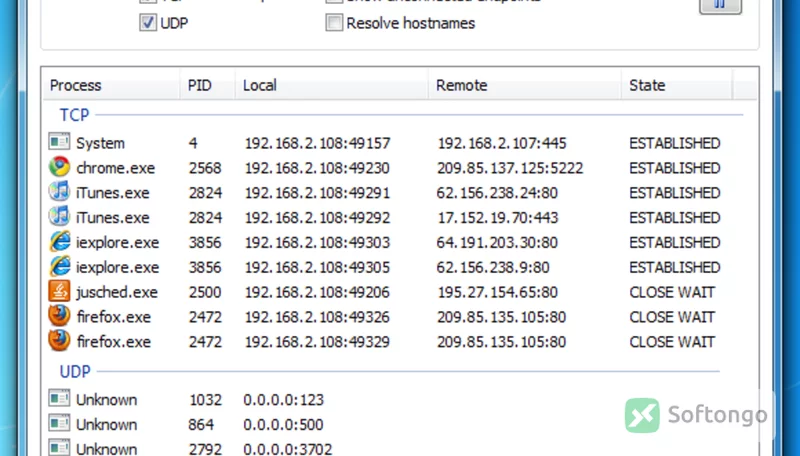Click local address 192.168.2.108:49326
This screenshot has height=456, width=800.
coord(317,317)
